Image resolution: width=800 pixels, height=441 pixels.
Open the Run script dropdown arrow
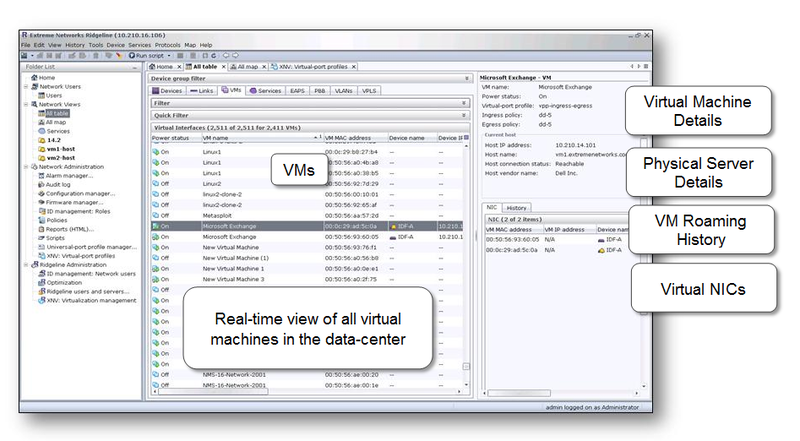[x=169, y=56]
